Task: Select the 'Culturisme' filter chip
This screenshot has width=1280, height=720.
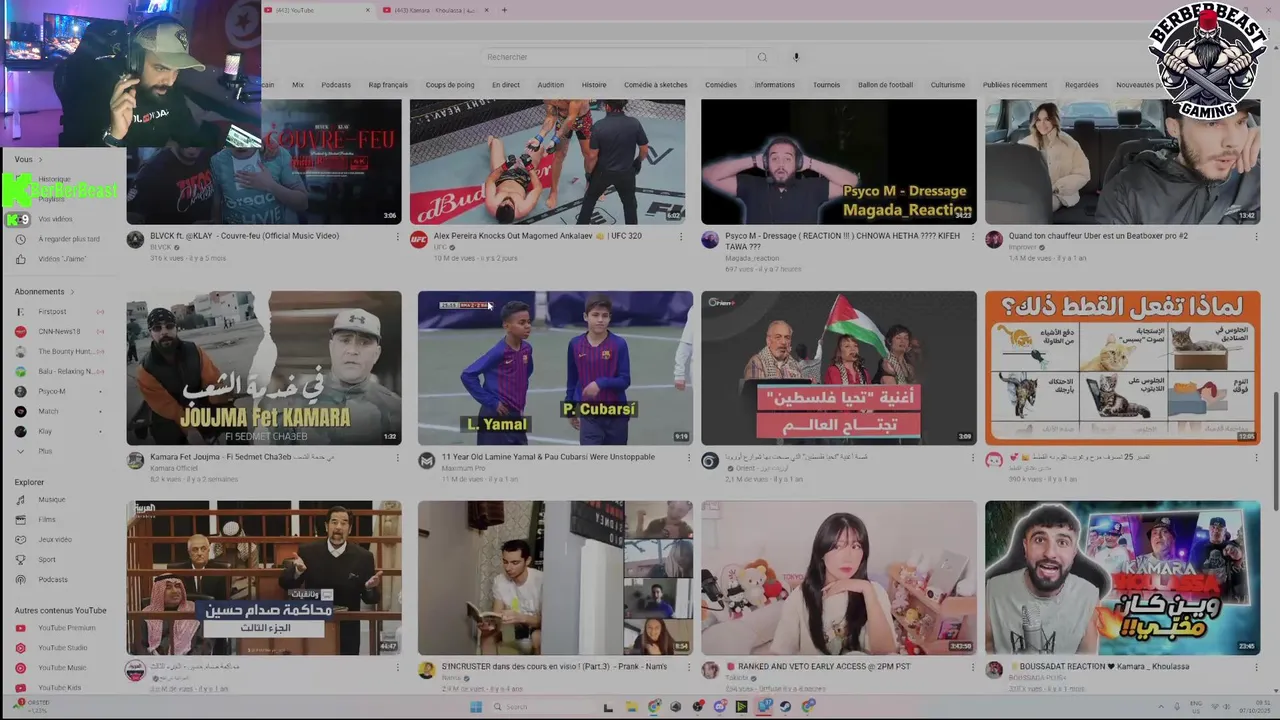Action: (948, 85)
